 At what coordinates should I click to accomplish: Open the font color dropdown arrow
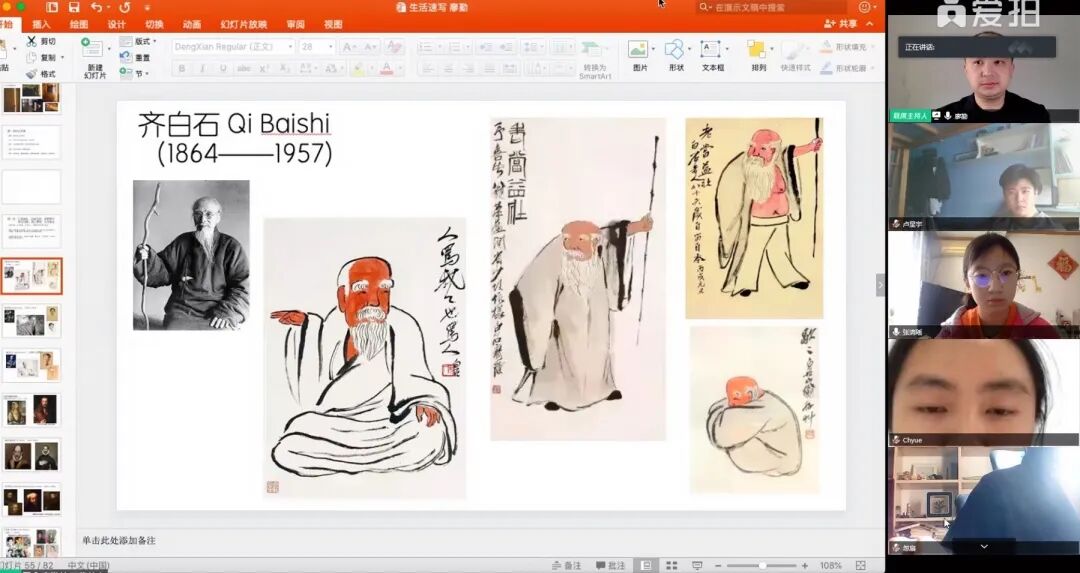click(x=399, y=68)
